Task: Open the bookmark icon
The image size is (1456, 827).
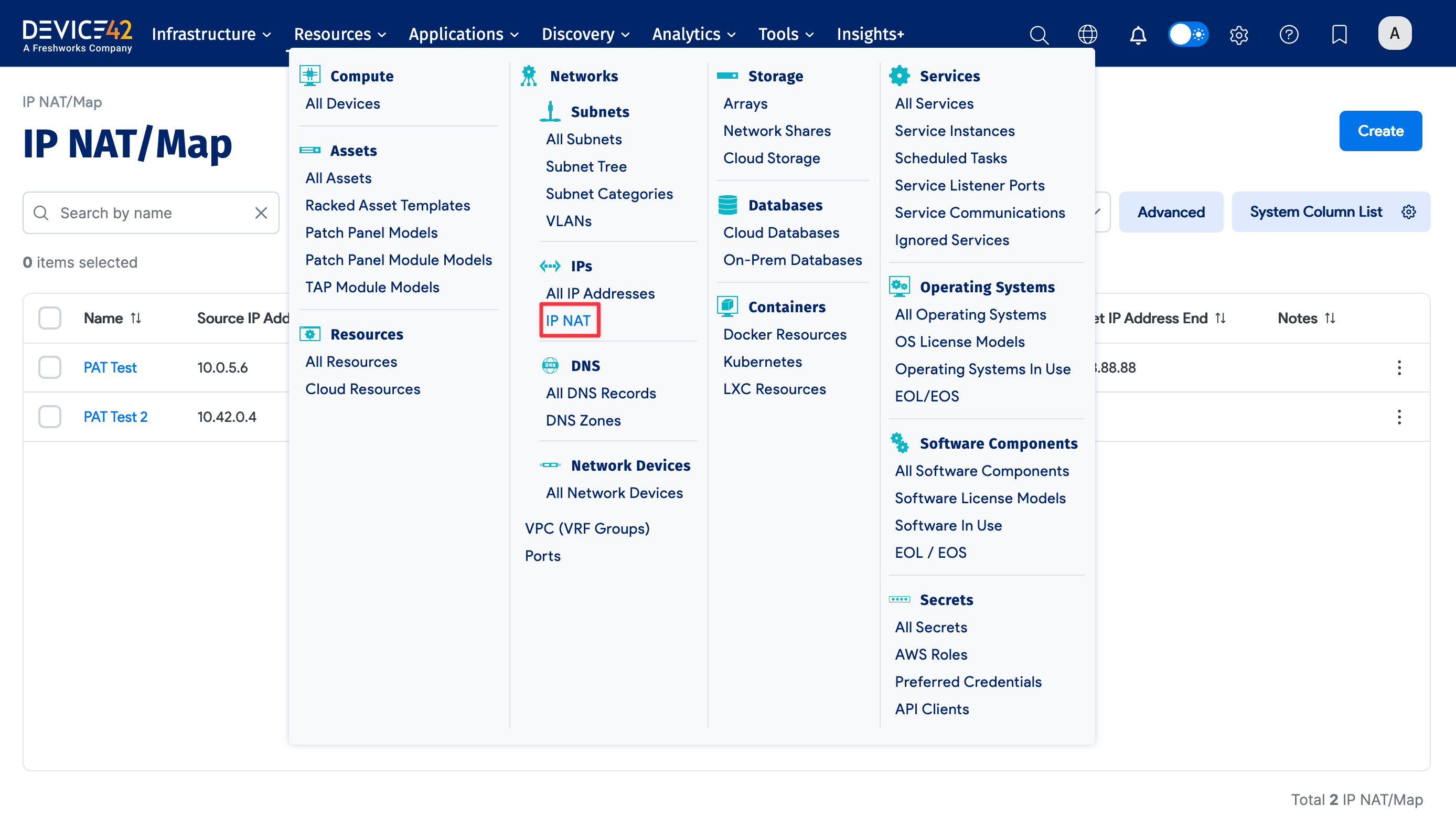Action: (1339, 35)
